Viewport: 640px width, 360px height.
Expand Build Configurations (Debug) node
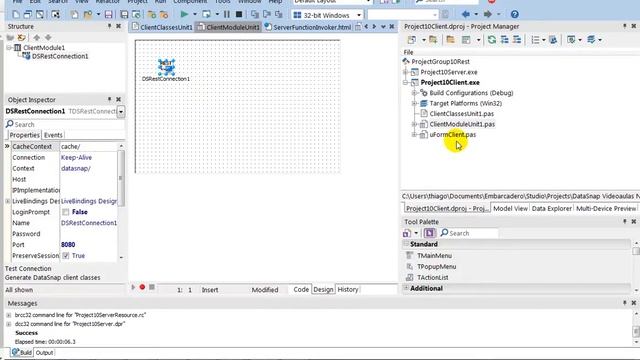click(414, 93)
